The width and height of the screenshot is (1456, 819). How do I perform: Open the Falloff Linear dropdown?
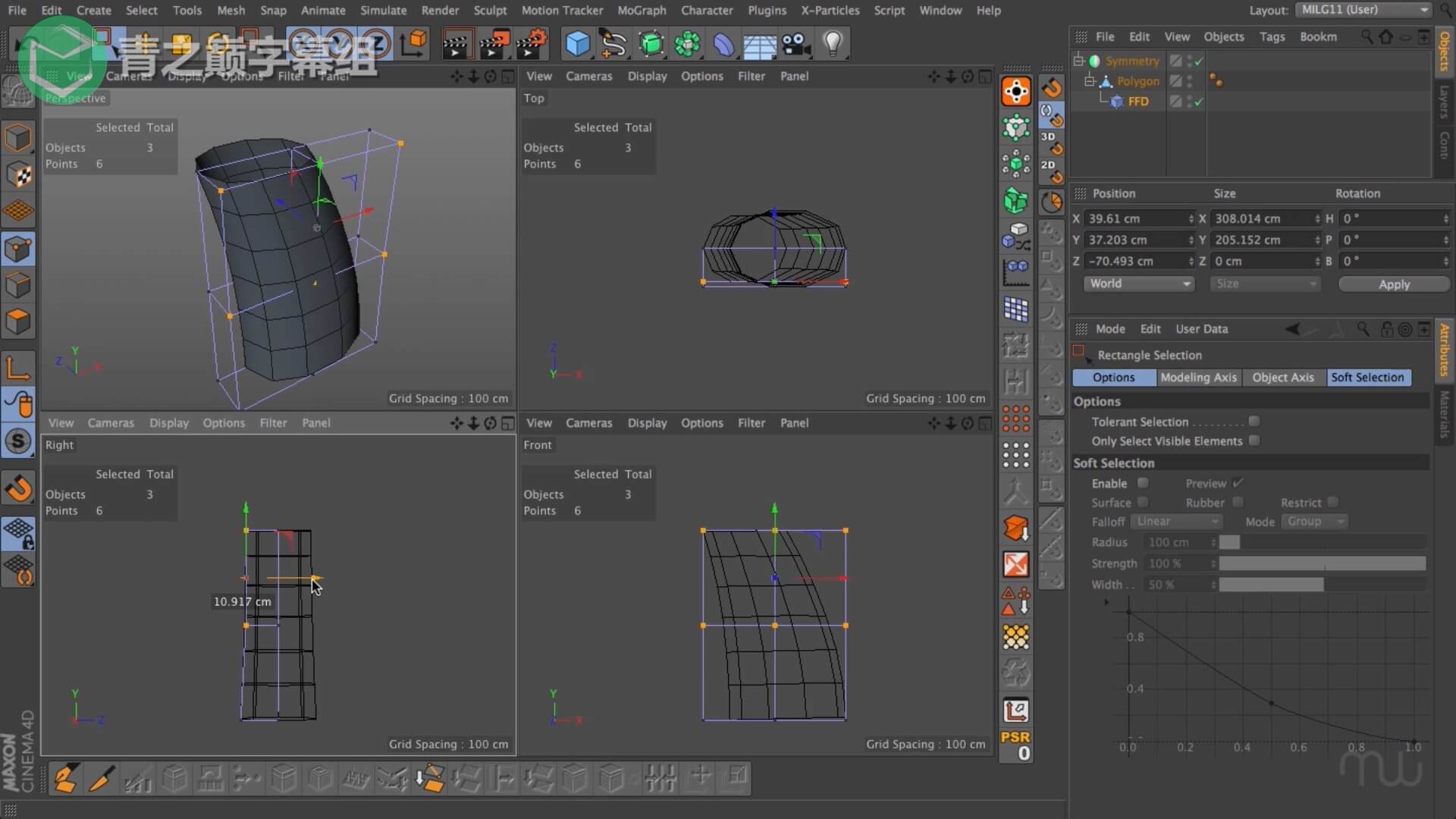1176,522
